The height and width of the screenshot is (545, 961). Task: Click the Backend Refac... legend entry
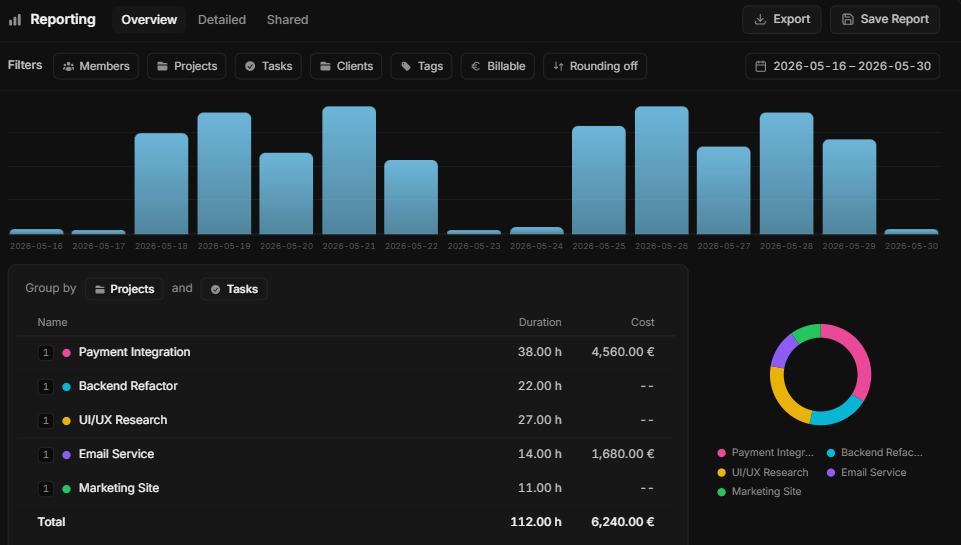coord(875,452)
